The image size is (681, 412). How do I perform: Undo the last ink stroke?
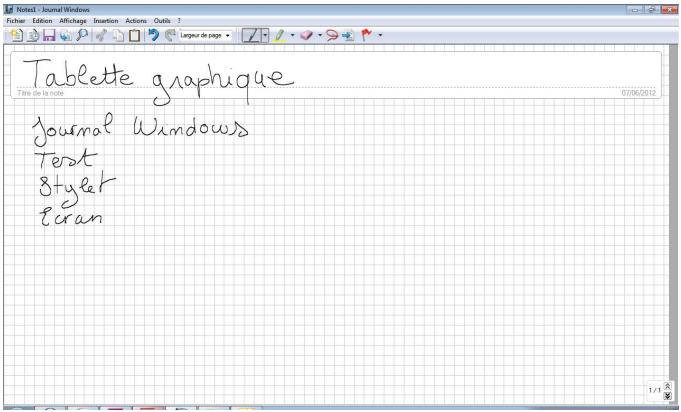coord(153,35)
